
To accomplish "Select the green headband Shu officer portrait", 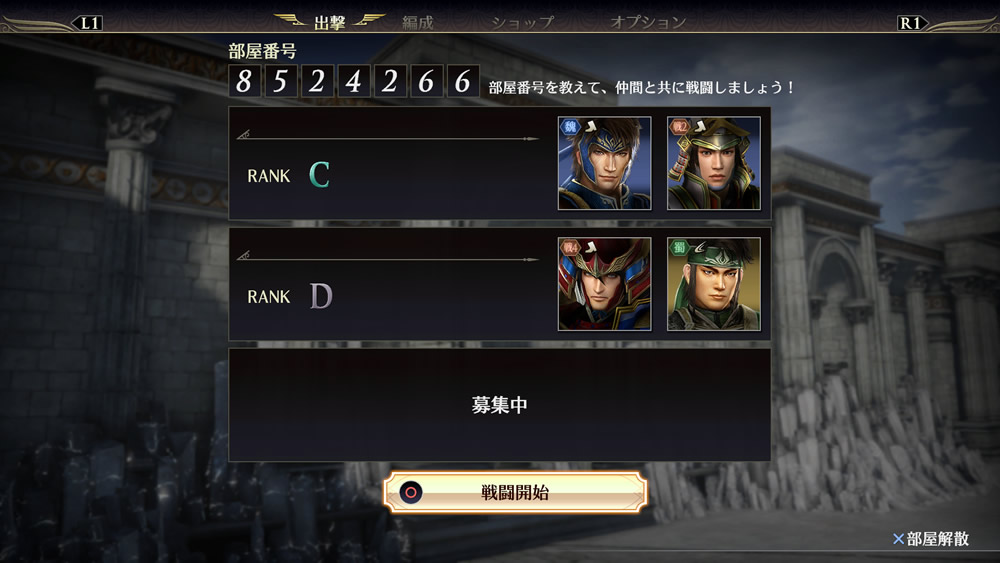I will [714, 284].
